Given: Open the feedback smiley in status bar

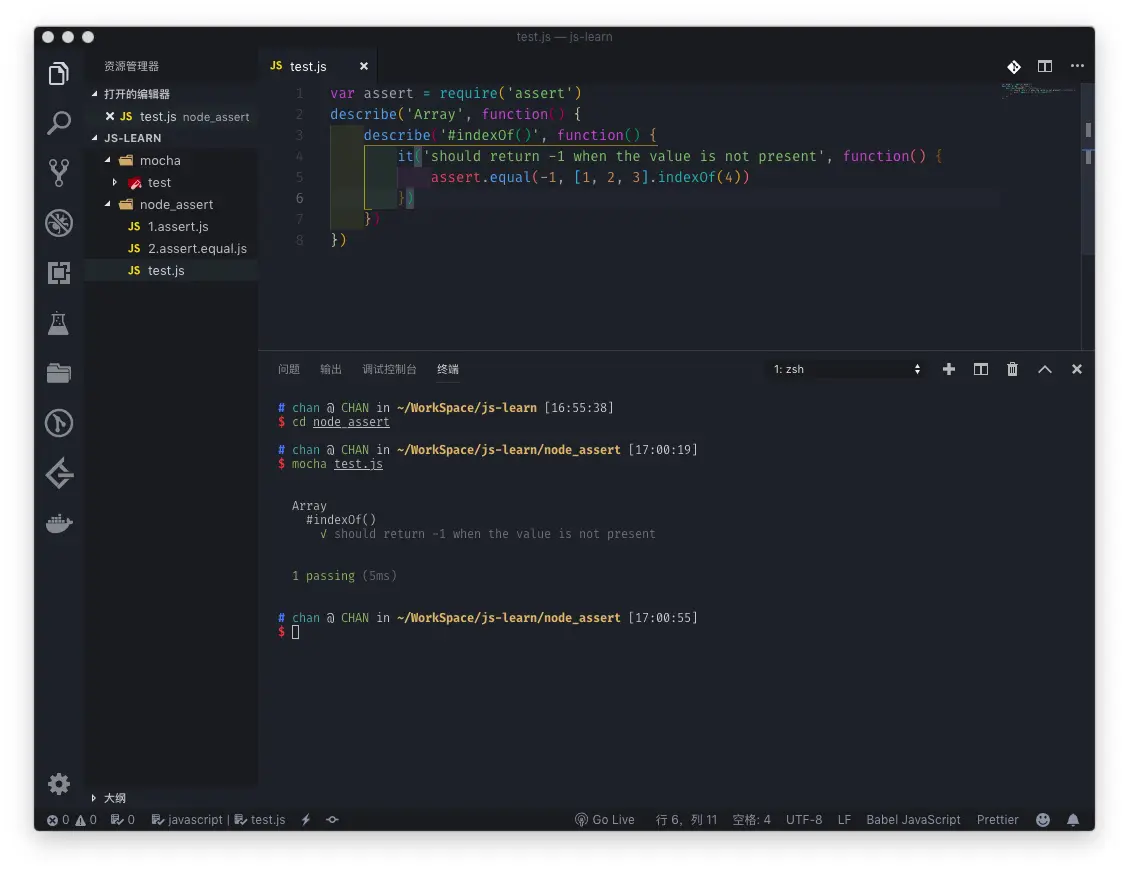Looking at the screenshot, I should tap(1043, 820).
